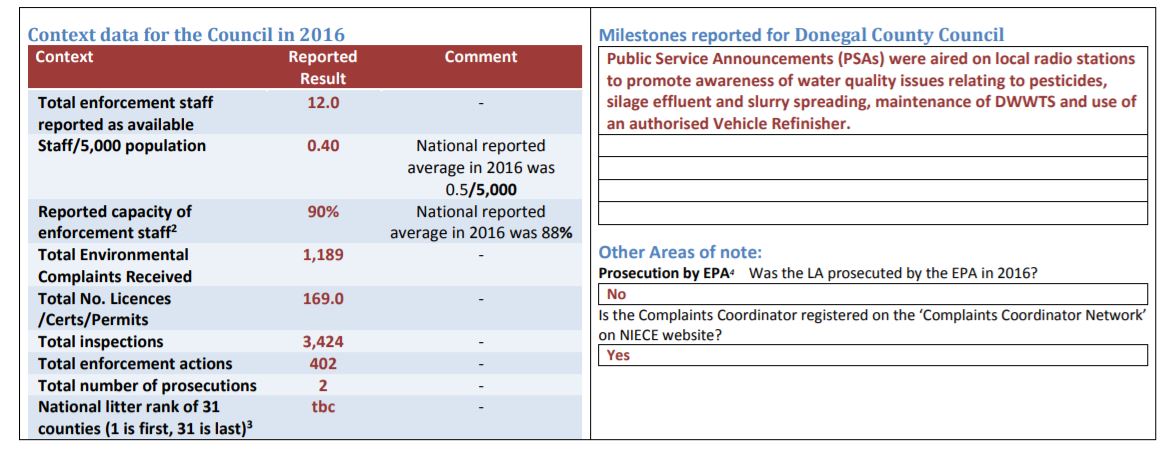The image size is (1168, 458).
Task: Click the 1,189 complaints received value
Action: [323, 255]
